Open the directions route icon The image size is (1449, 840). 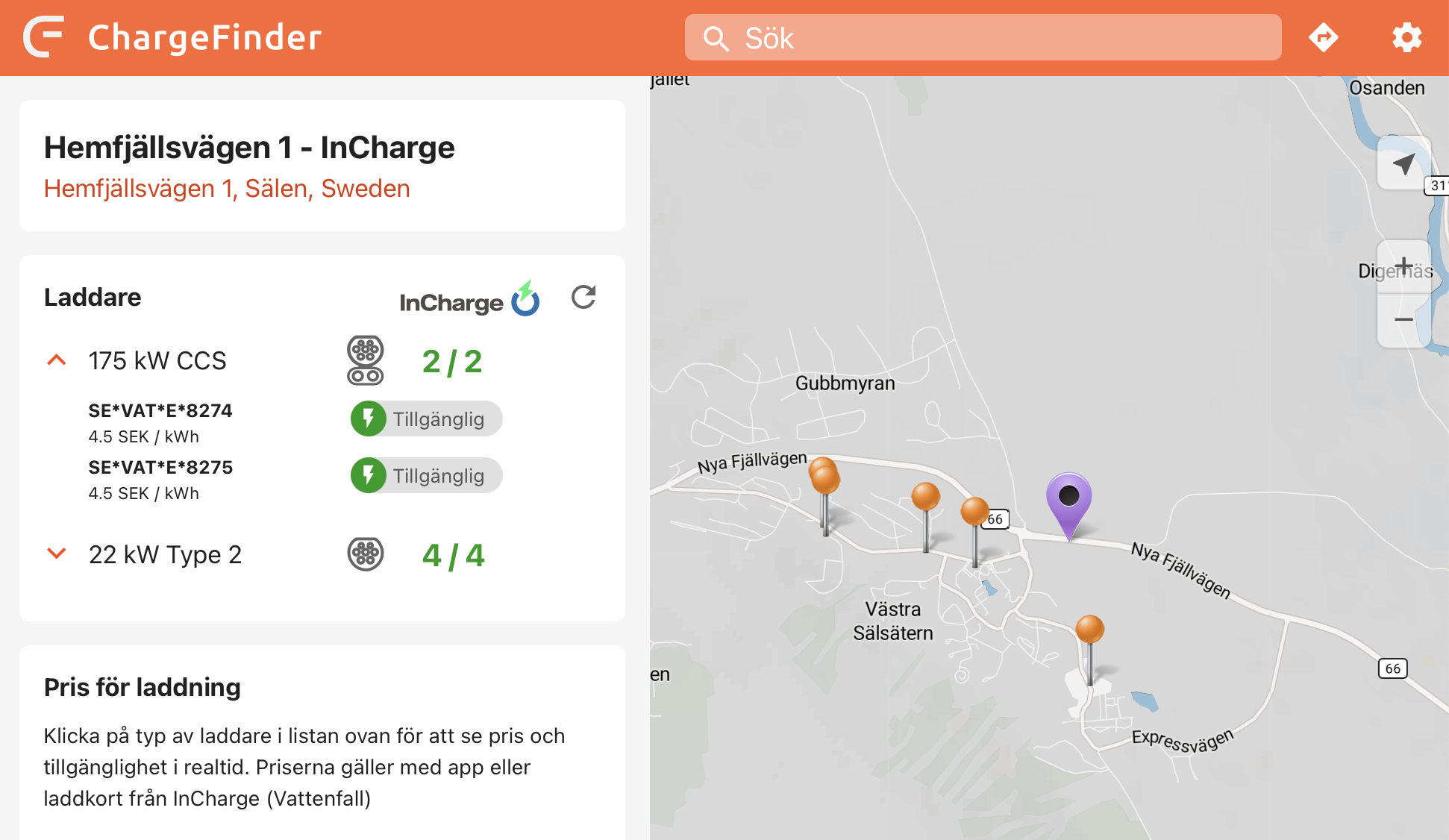click(x=1323, y=37)
